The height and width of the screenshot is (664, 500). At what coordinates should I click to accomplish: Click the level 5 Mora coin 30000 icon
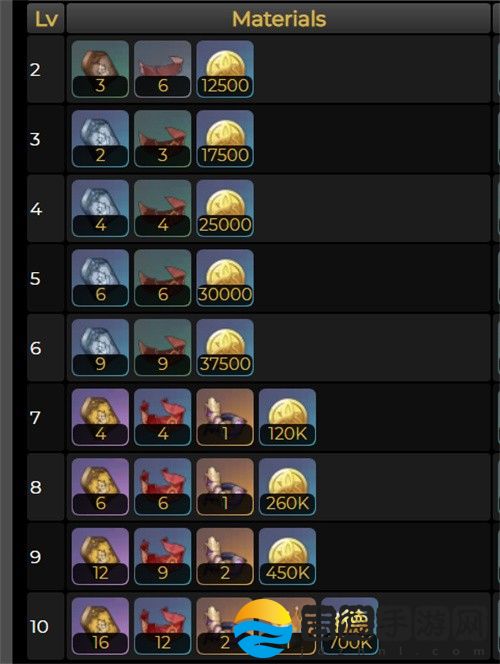coord(225,278)
